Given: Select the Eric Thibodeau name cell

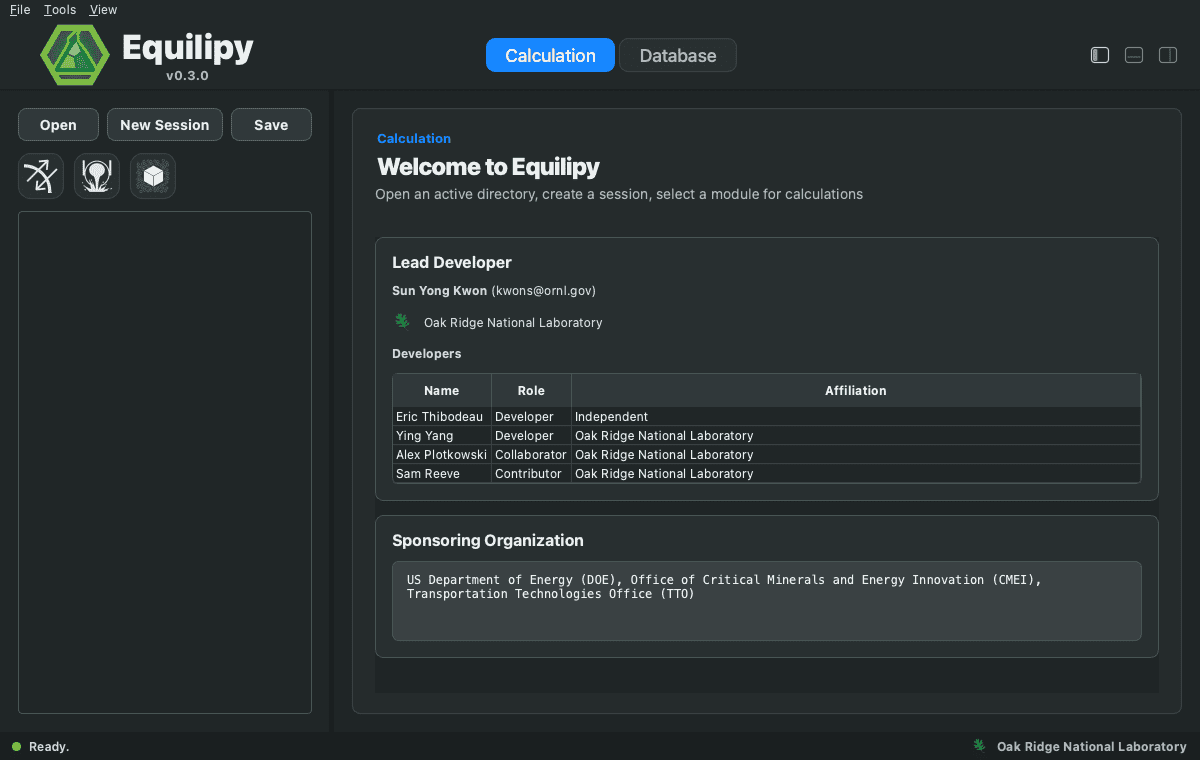Looking at the screenshot, I should 442,416.
